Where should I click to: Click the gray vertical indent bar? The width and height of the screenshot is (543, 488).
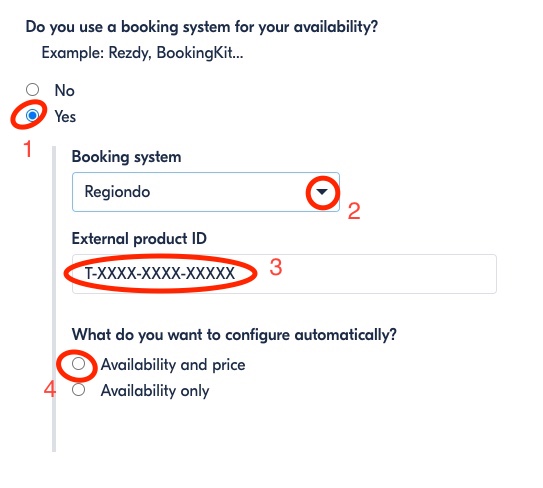click(x=54, y=299)
